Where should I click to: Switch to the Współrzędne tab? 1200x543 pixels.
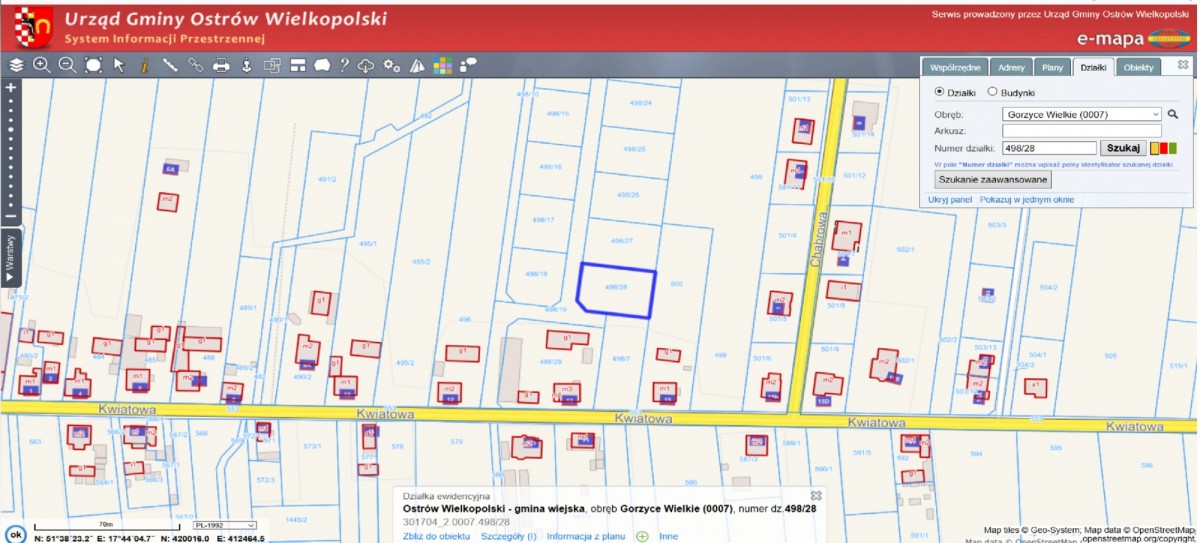pyautogui.click(x=954, y=67)
